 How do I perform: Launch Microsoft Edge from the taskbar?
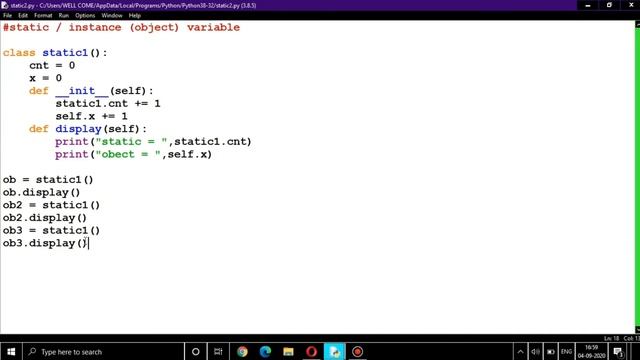click(x=265, y=351)
